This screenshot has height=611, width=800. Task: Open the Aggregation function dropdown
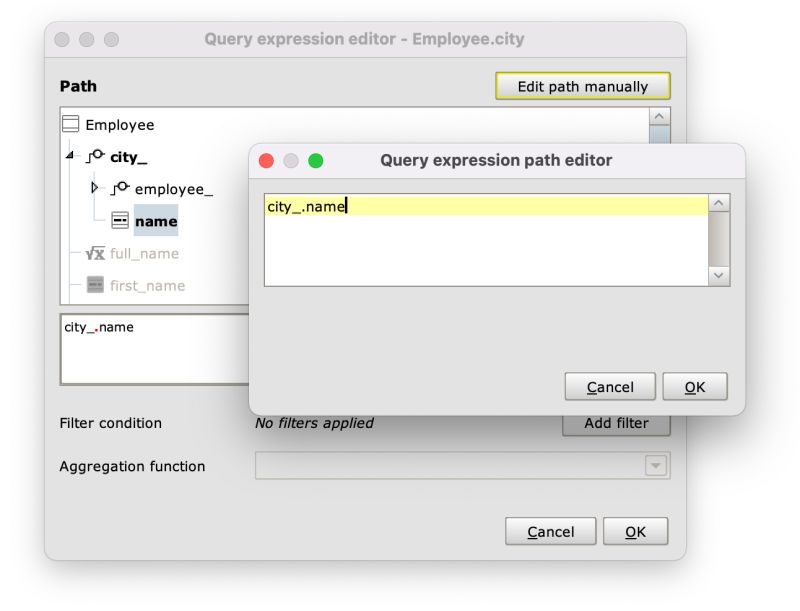(x=656, y=465)
